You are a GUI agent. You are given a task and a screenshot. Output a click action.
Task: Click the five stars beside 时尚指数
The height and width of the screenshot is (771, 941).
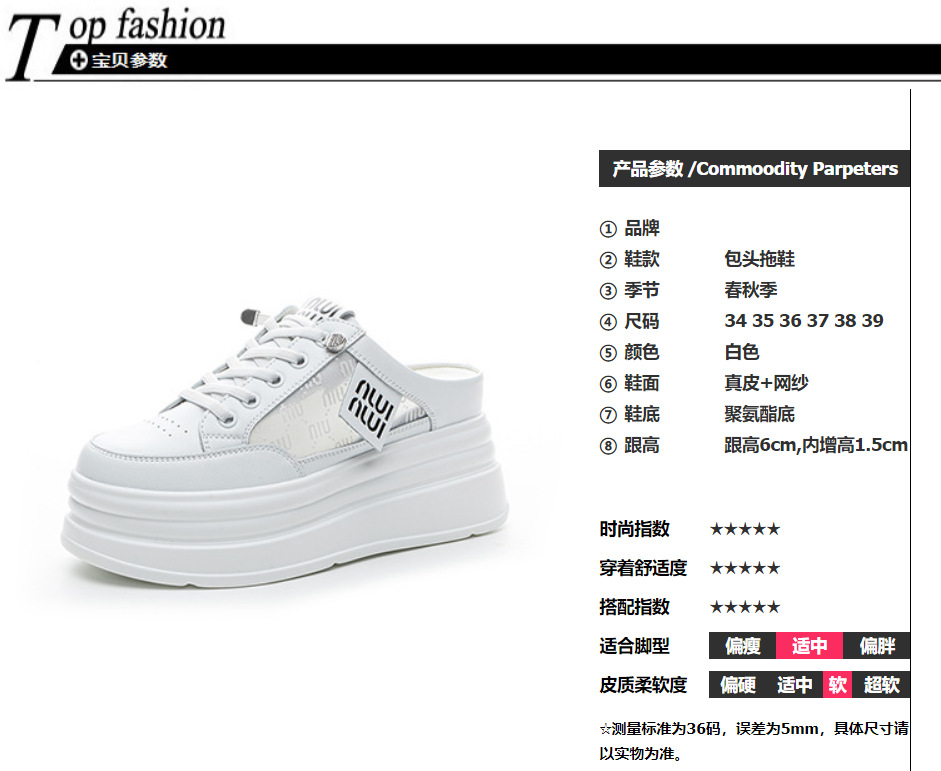(745, 529)
